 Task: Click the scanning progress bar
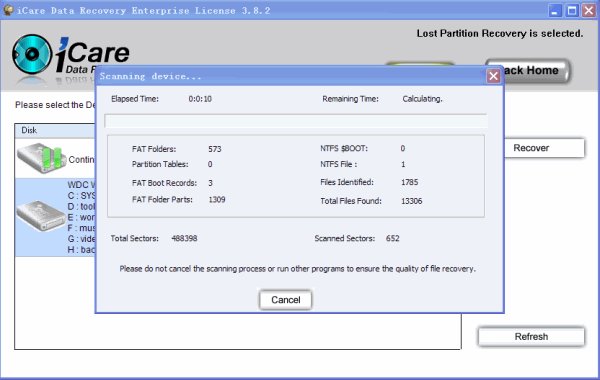point(296,121)
